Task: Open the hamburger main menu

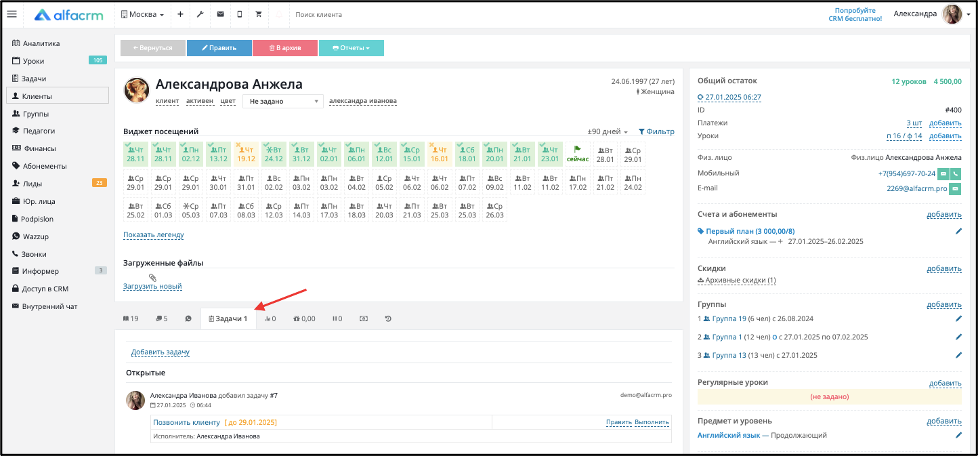Action: click(x=12, y=14)
